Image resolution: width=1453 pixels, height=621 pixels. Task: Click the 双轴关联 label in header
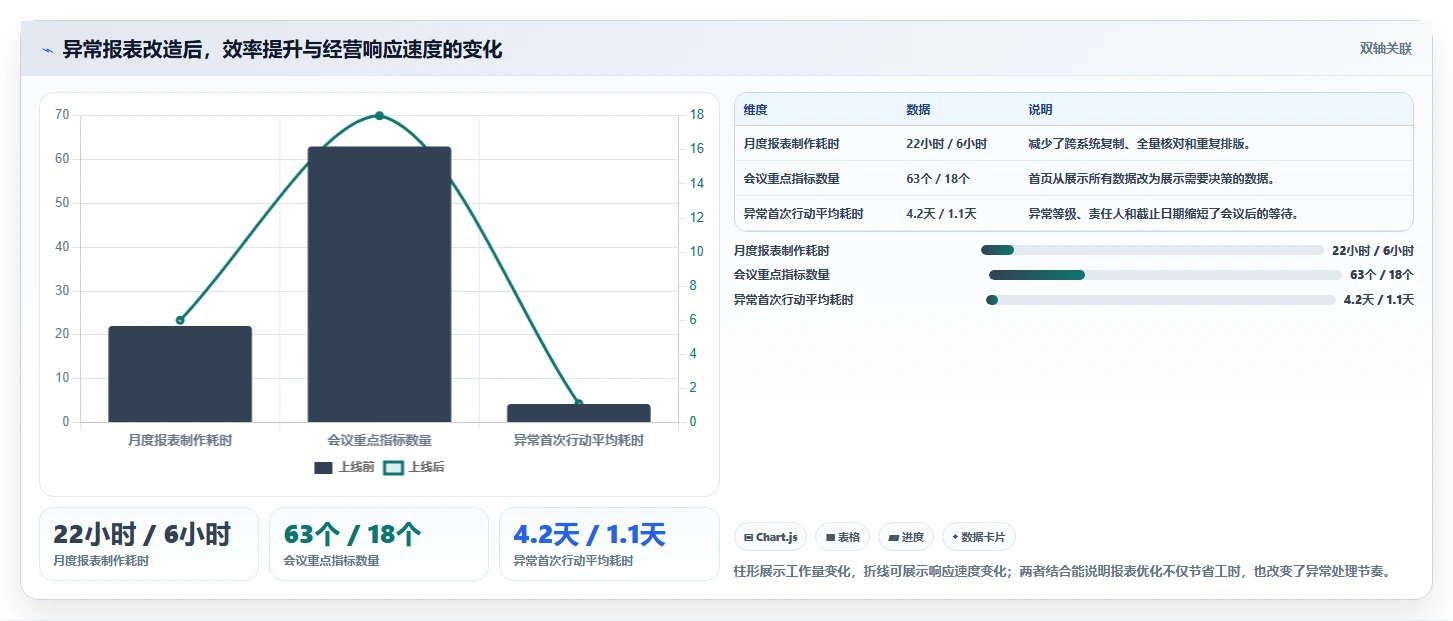1386,49
